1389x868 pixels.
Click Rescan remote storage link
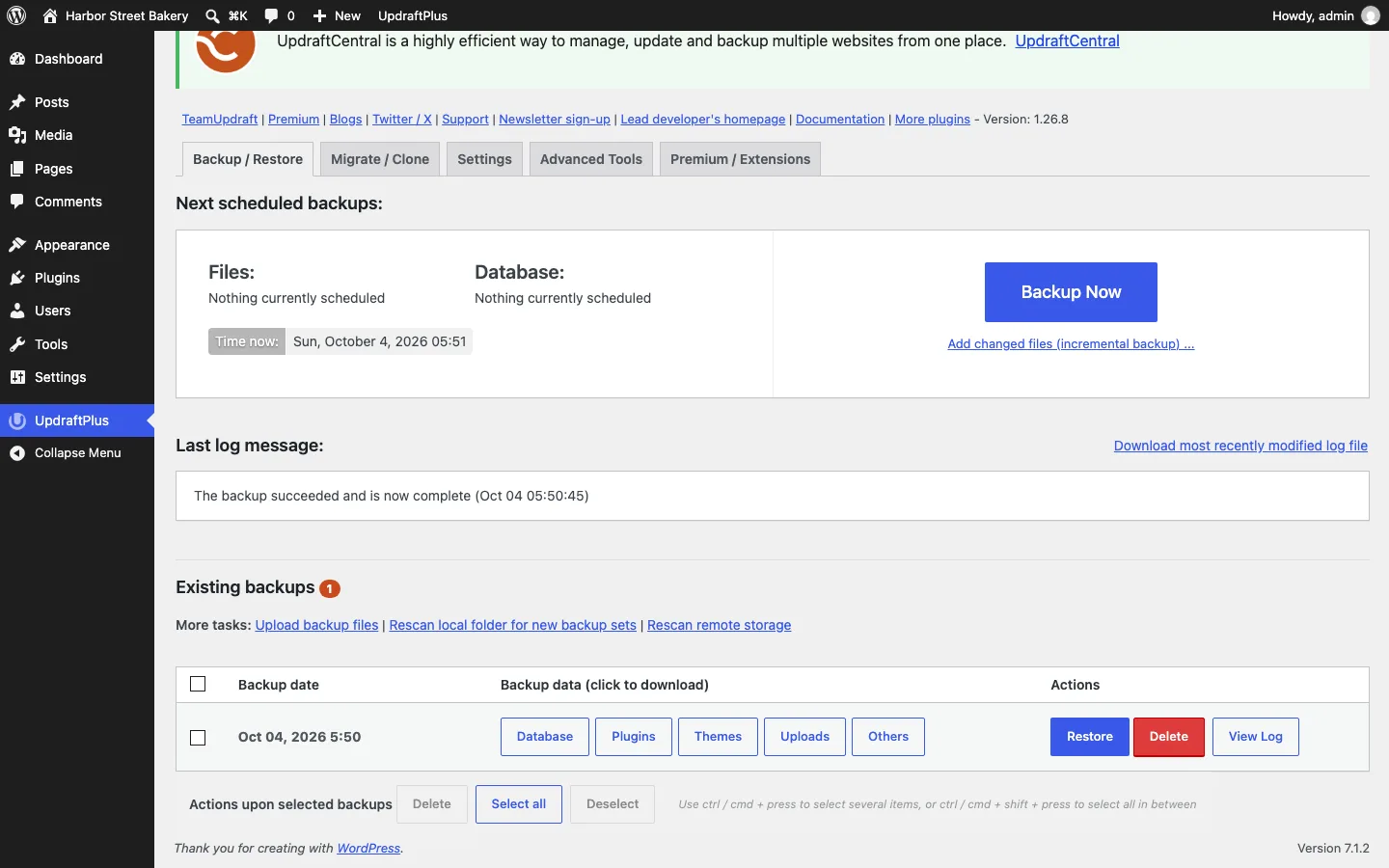tap(719, 625)
